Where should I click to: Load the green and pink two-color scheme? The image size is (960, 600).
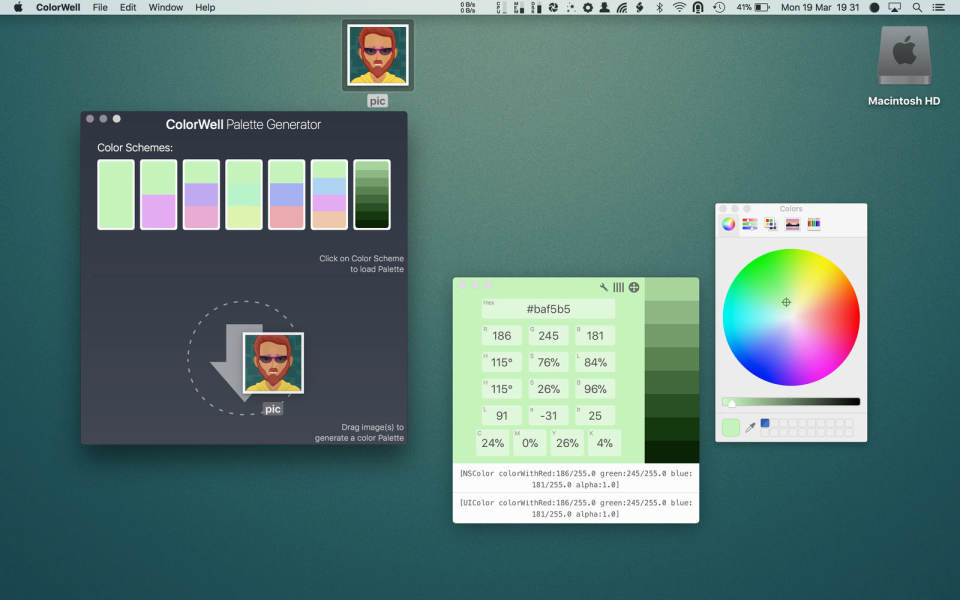[159, 195]
